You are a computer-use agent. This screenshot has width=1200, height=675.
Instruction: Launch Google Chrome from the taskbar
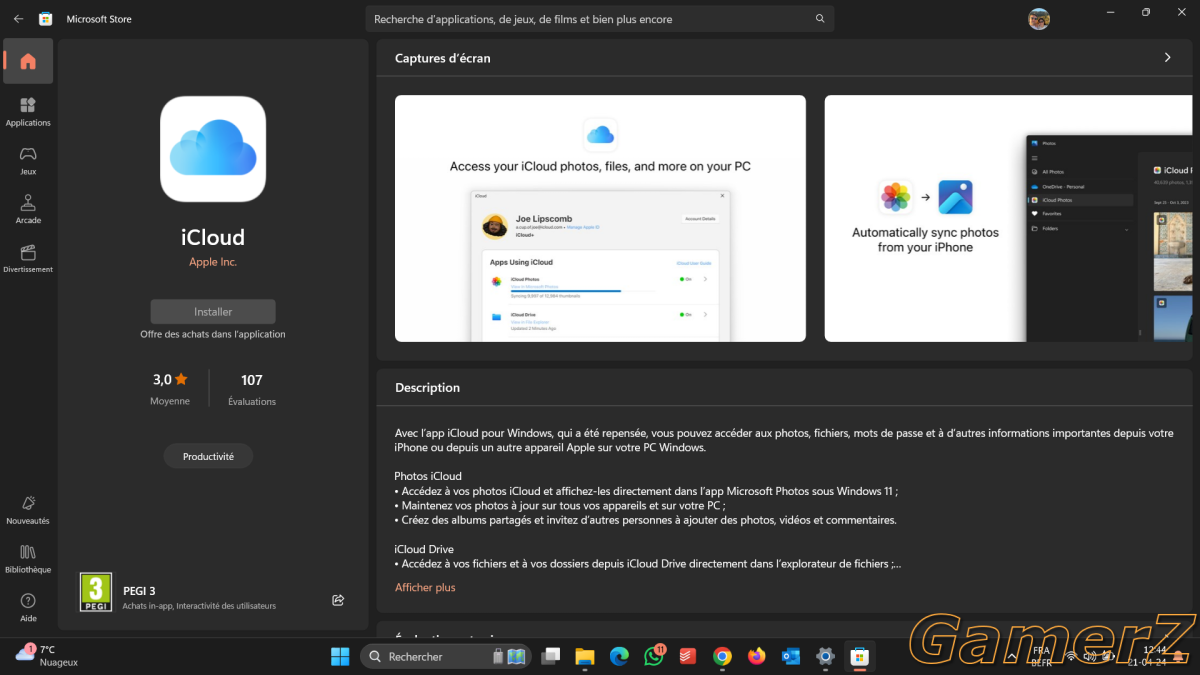pyautogui.click(x=722, y=656)
